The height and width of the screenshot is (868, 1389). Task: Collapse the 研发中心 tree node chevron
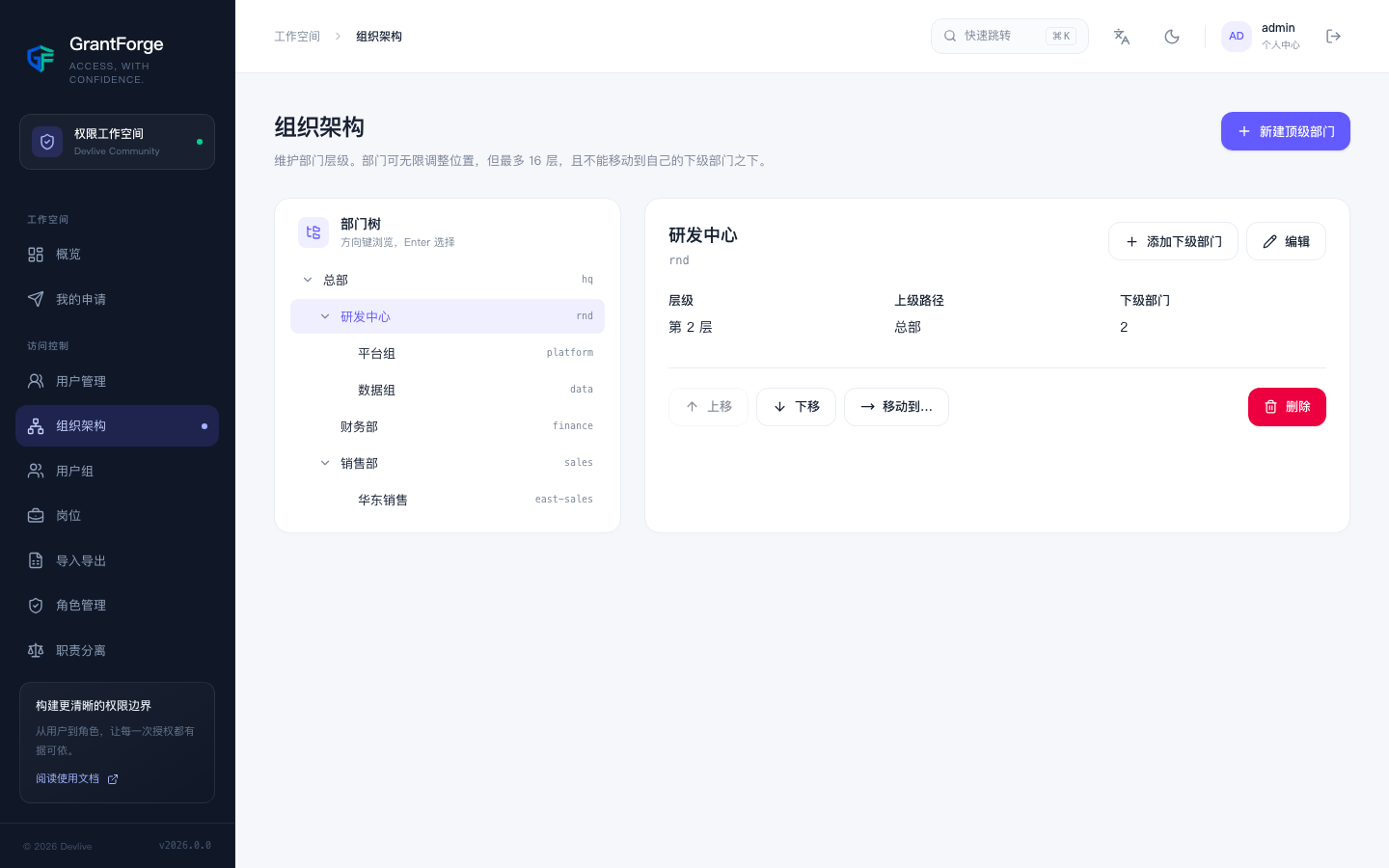tap(325, 316)
